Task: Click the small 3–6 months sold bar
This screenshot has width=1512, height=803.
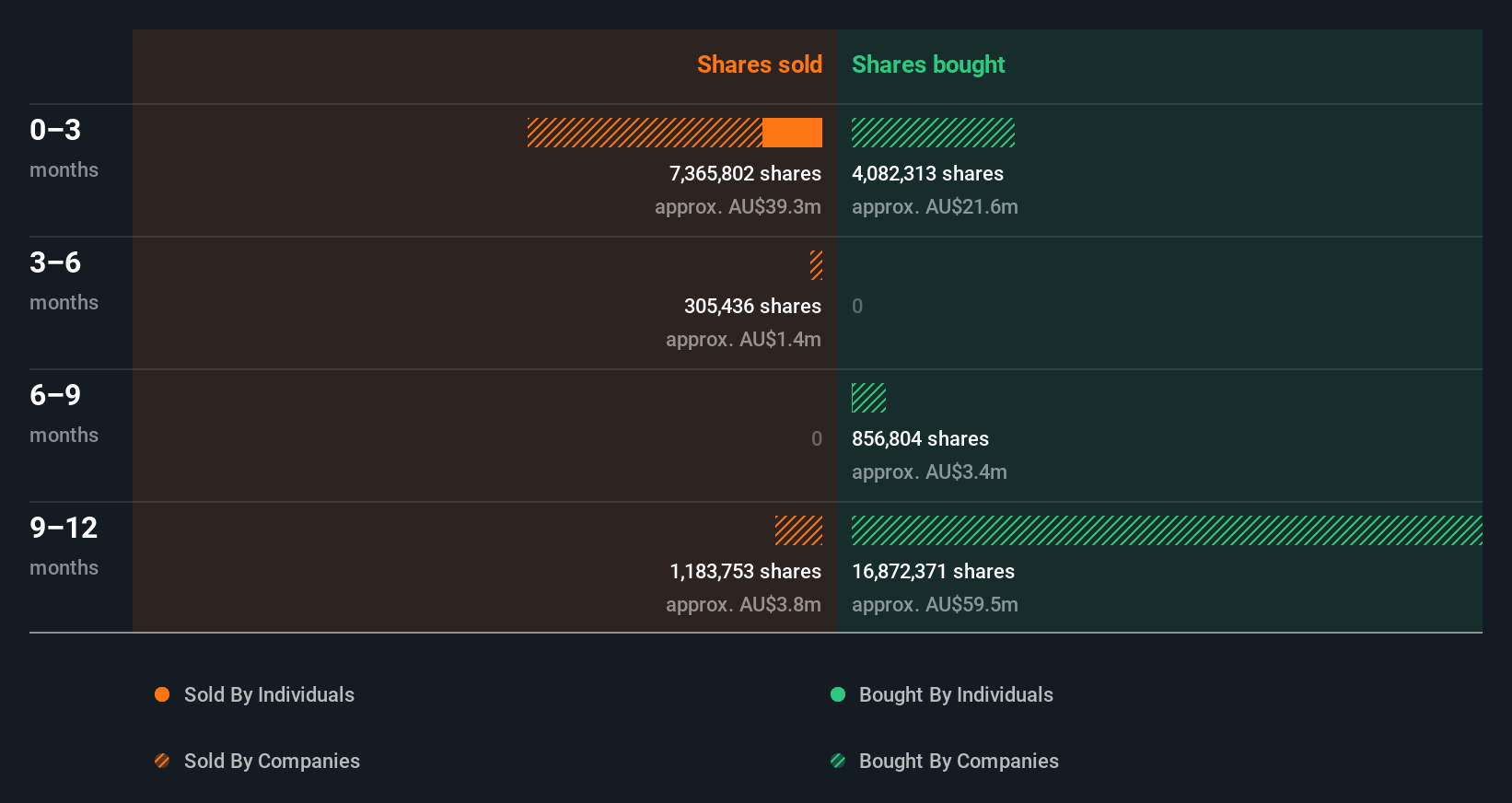Action: (x=816, y=265)
